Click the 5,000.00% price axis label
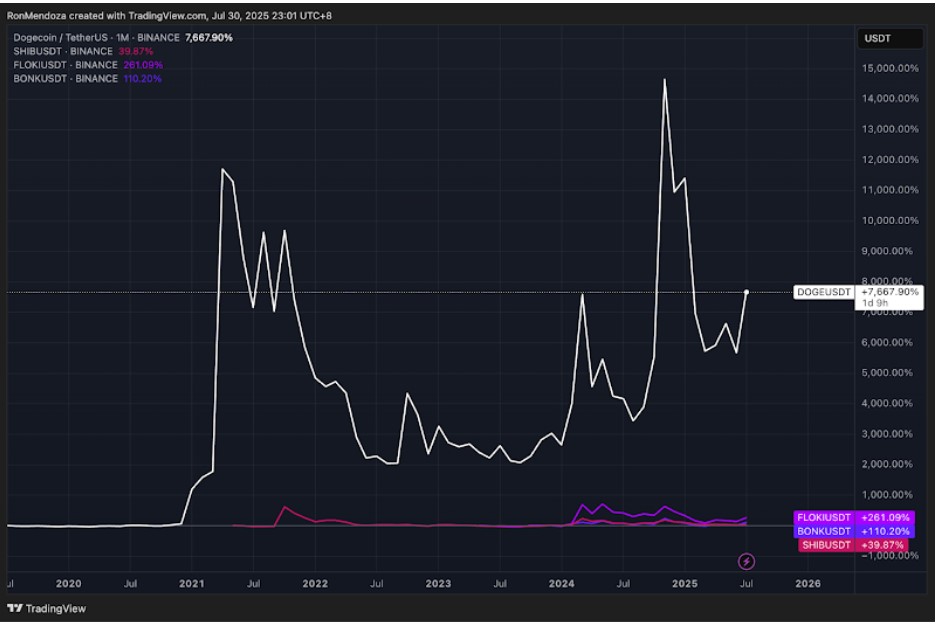937x625 pixels. [887, 373]
